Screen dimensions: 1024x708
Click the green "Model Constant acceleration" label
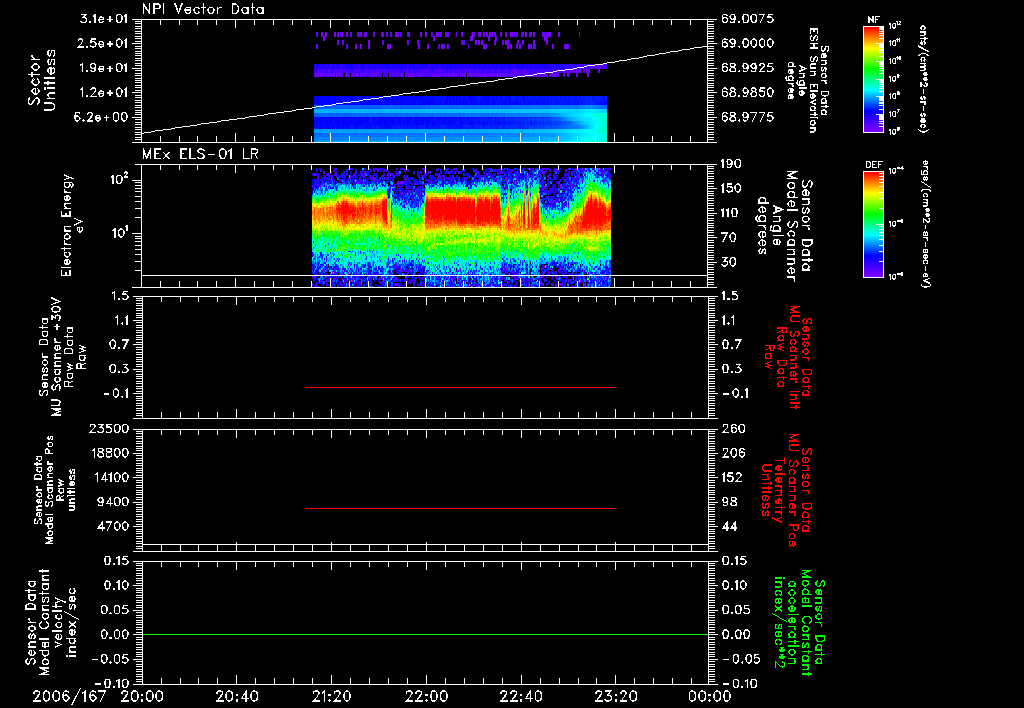click(x=799, y=623)
